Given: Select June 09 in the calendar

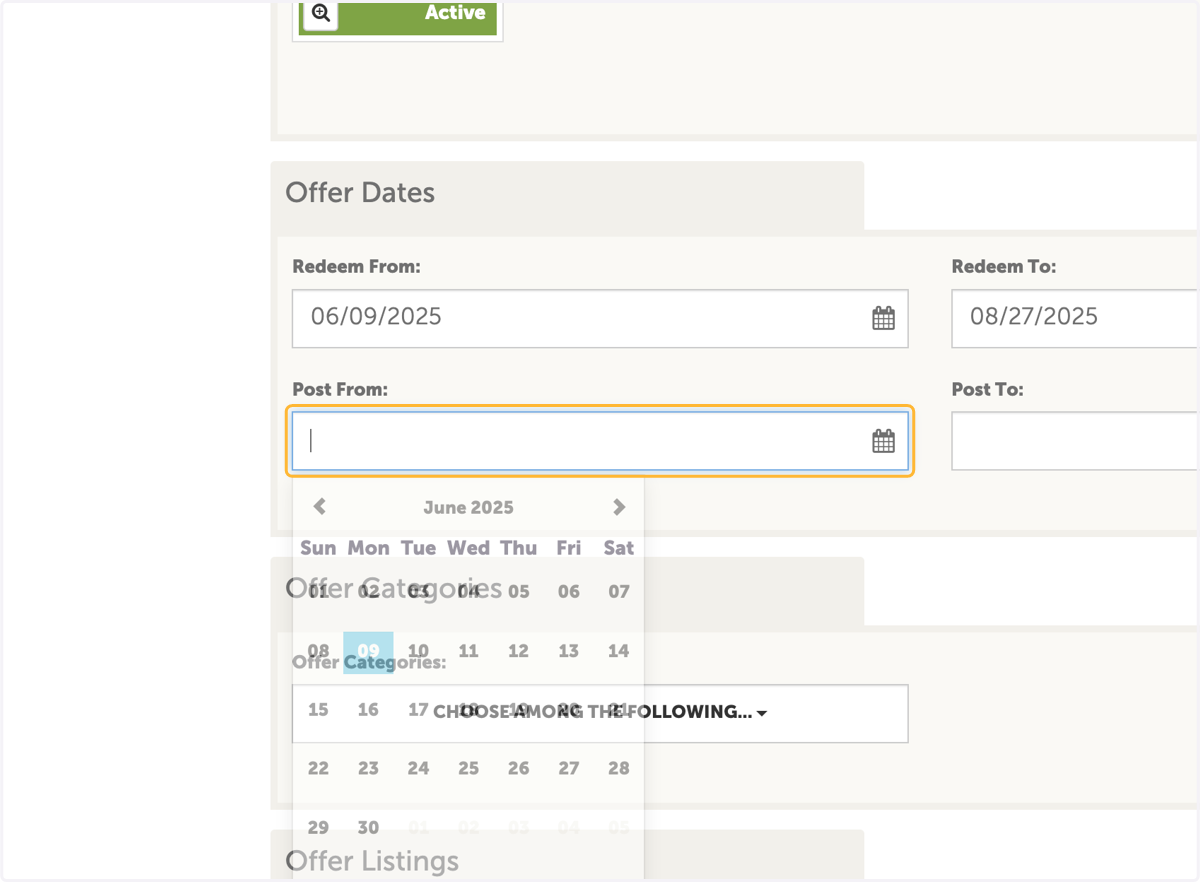Looking at the screenshot, I should [x=368, y=652].
